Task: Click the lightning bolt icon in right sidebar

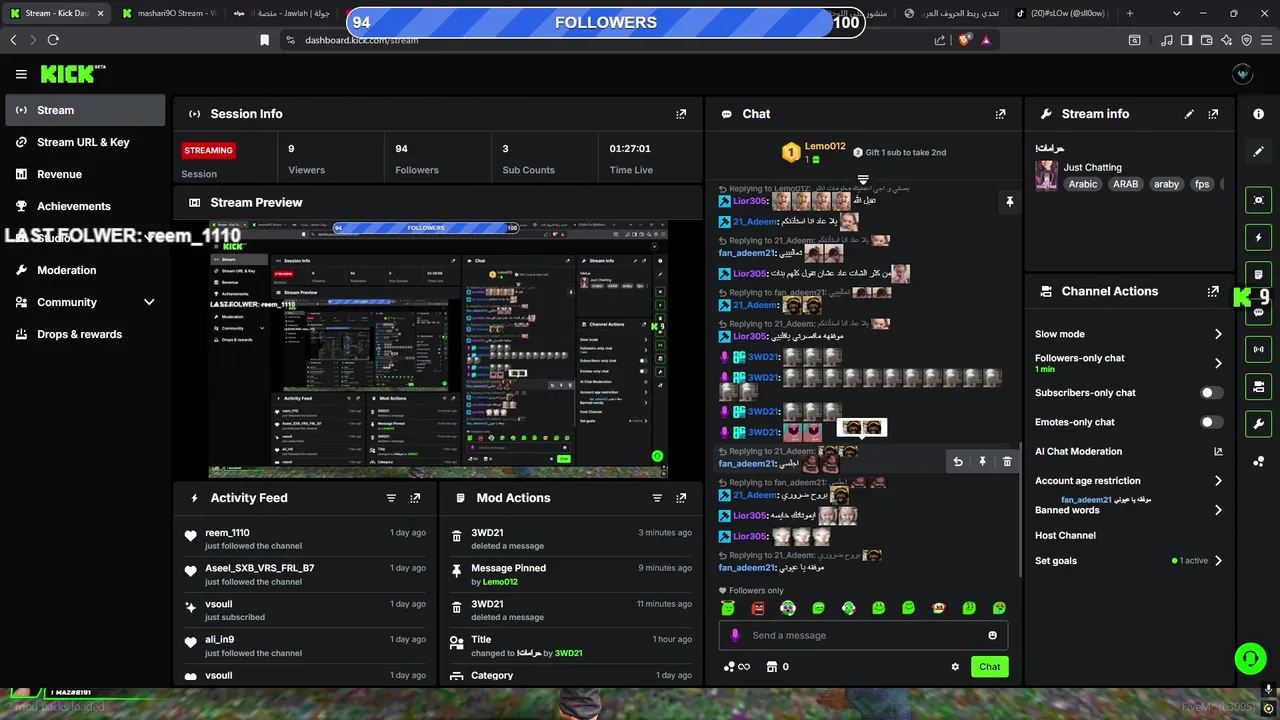Action: coord(1258,238)
